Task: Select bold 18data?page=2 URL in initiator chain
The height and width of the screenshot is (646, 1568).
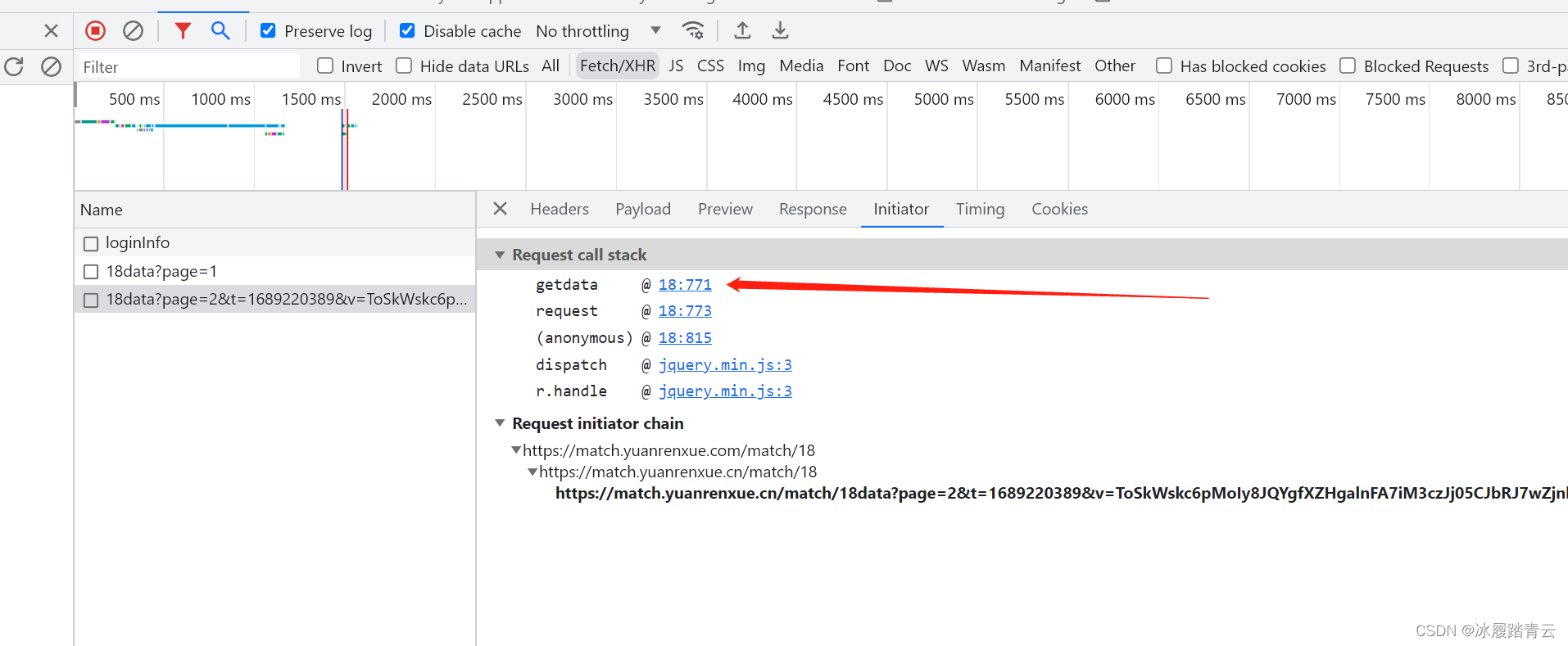Action: (1061, 493)
